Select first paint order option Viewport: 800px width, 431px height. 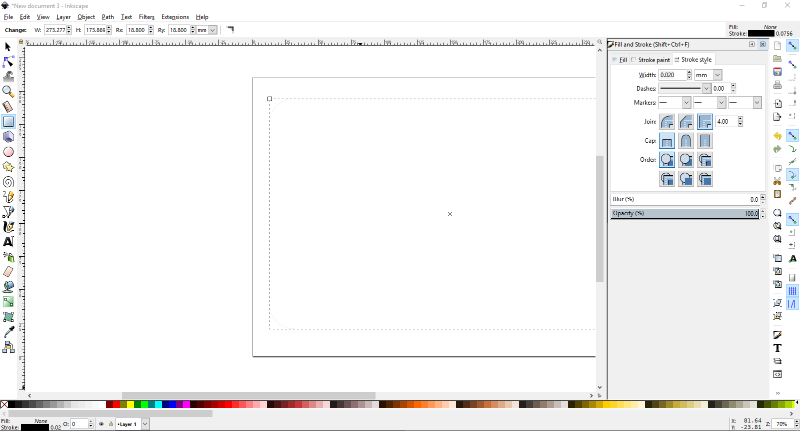(x=667, y=160)
